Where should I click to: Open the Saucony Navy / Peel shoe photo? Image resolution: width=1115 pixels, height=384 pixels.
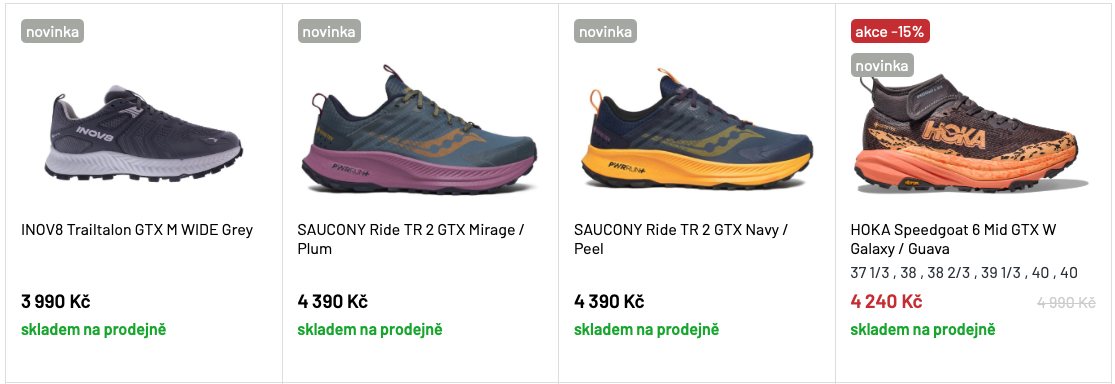pos(696,130)
